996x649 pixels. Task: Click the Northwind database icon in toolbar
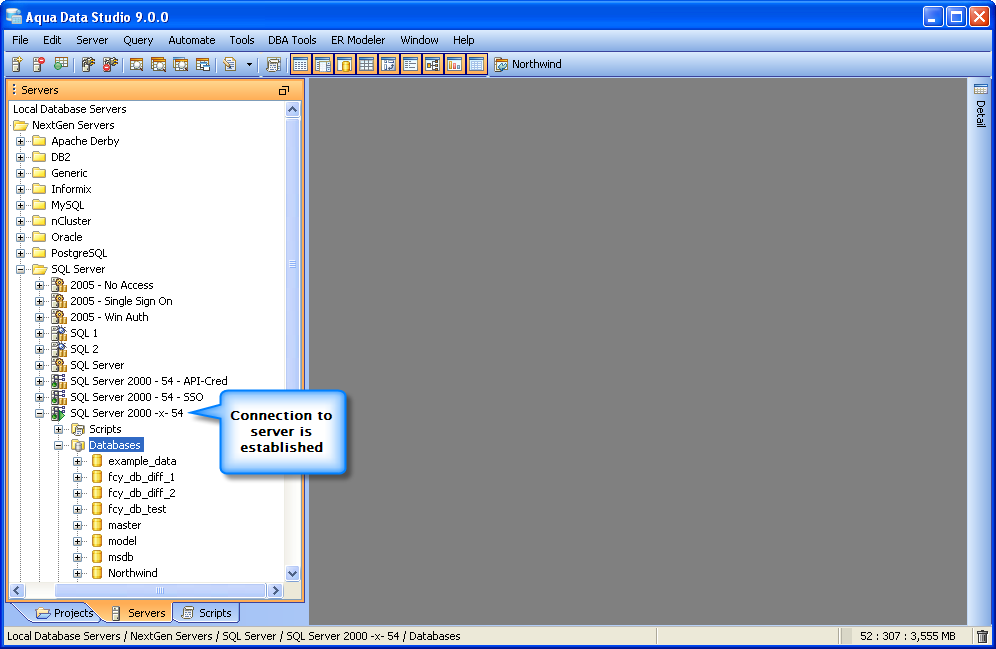click(501, 64)
